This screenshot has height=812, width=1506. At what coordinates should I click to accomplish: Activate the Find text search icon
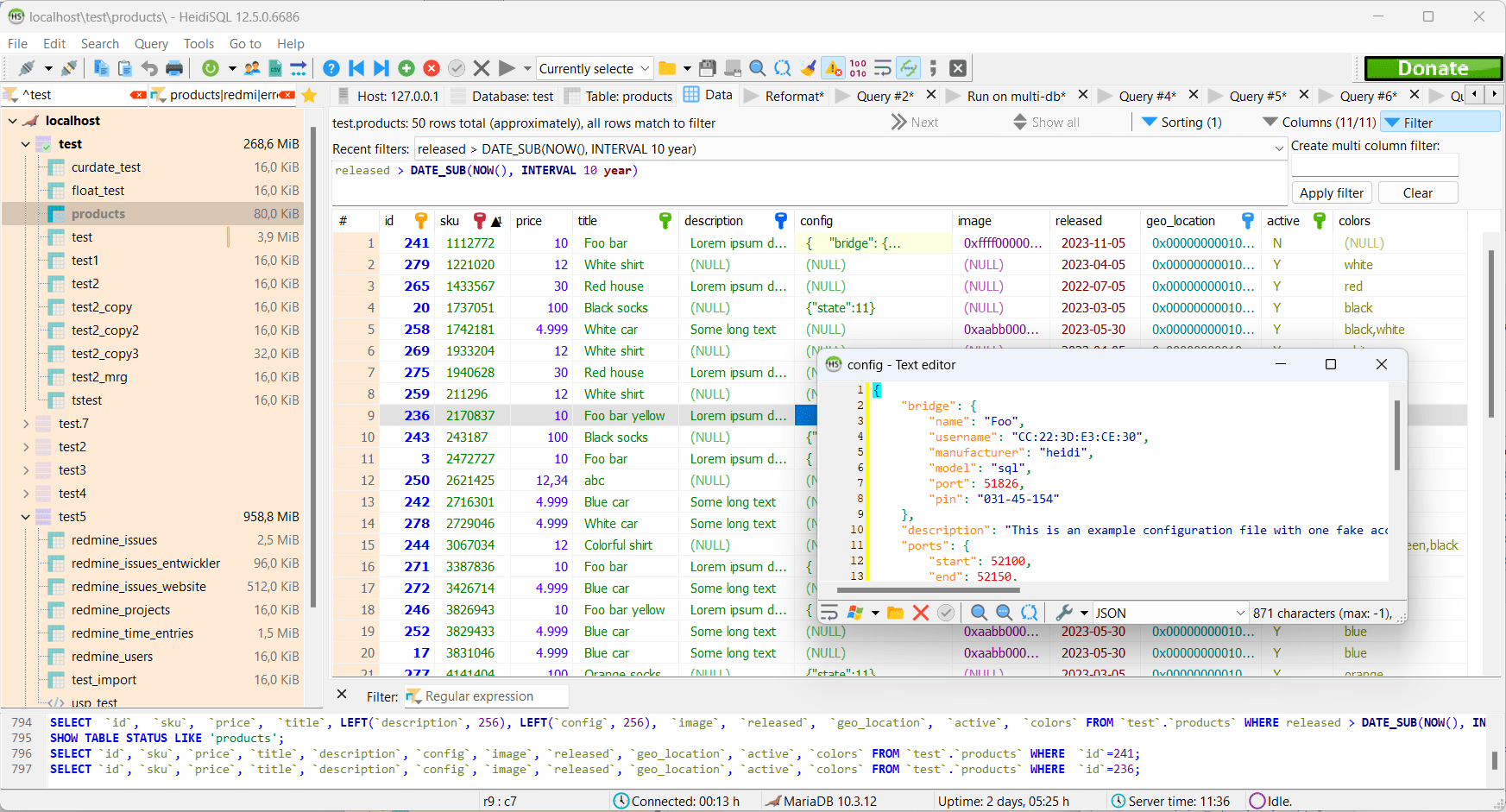(x=756, y=67)
